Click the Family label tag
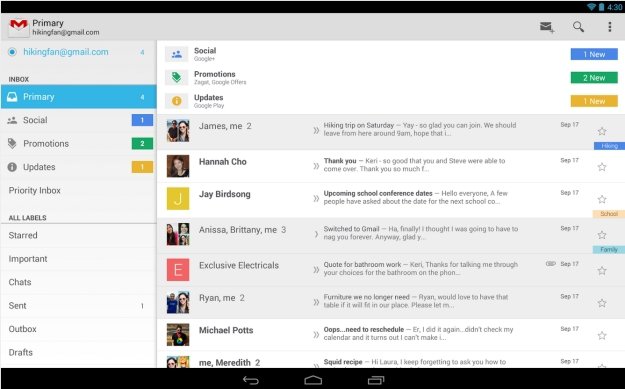The image size is (625, 389). click(x=609, y=250)
